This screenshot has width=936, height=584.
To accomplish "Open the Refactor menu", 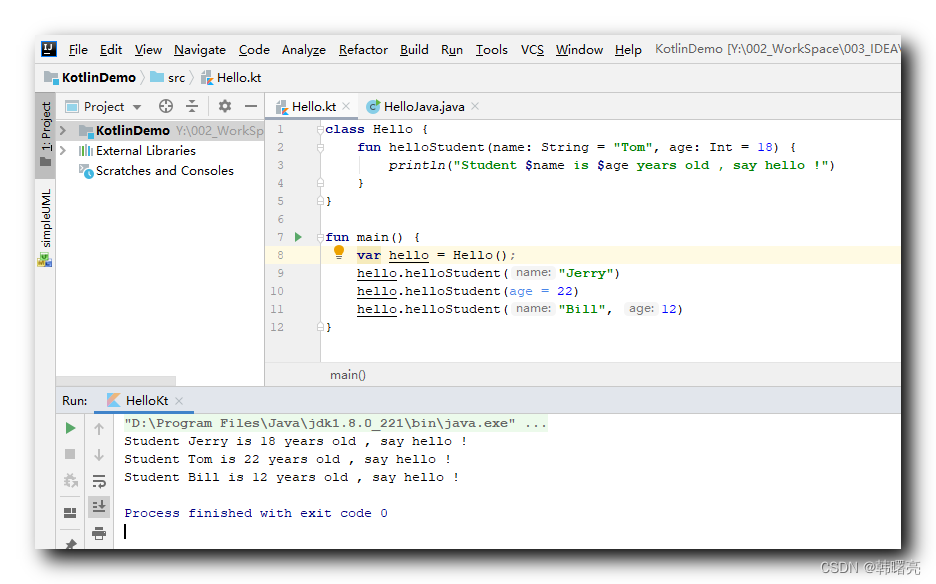I will pyautogui.click(x=363, y=50).
